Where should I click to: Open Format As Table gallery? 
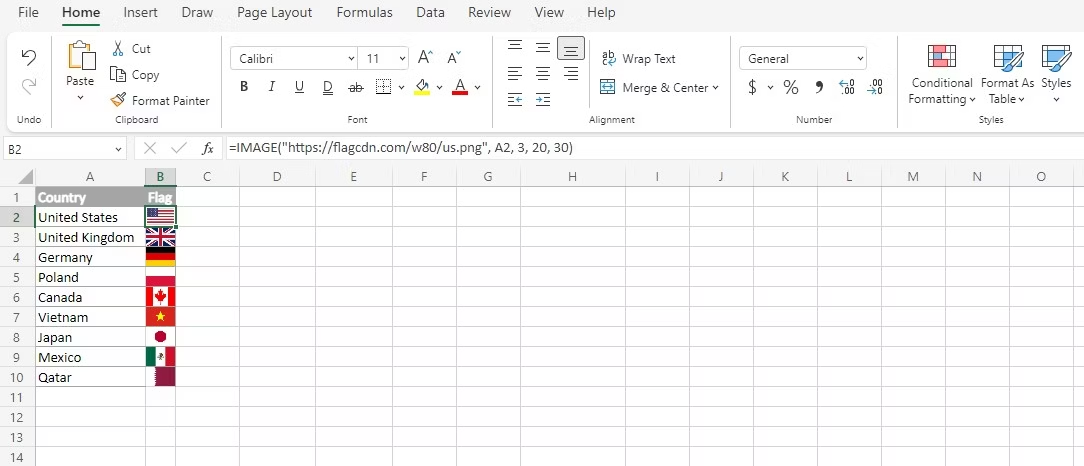(x=1007, y=75)
